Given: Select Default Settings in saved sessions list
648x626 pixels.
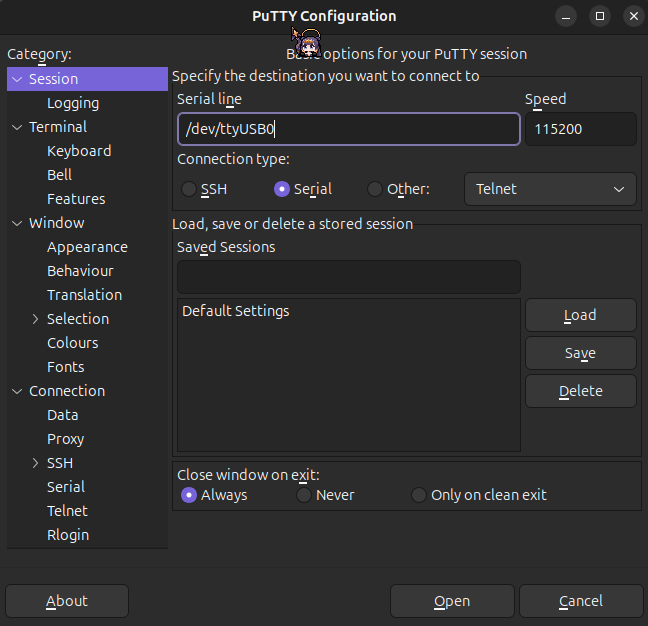Looking at the screenshot, I should (x=349, y=311).
